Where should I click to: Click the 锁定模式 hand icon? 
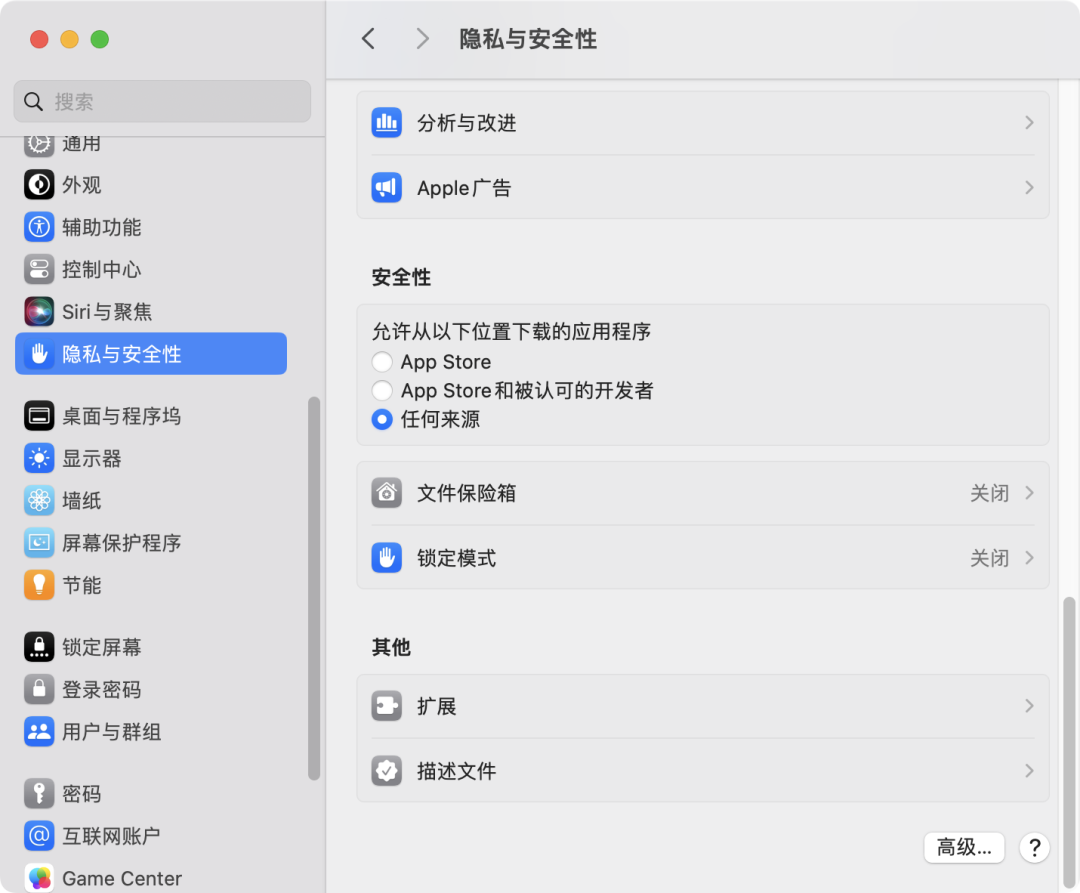[x=386, y=557]
